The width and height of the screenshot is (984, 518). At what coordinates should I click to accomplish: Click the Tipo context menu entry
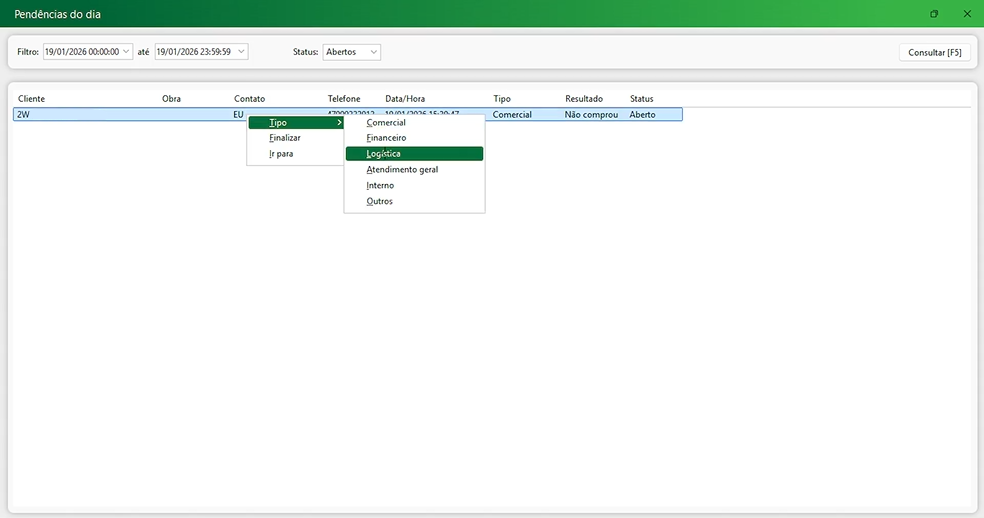(x=278, y=122)
